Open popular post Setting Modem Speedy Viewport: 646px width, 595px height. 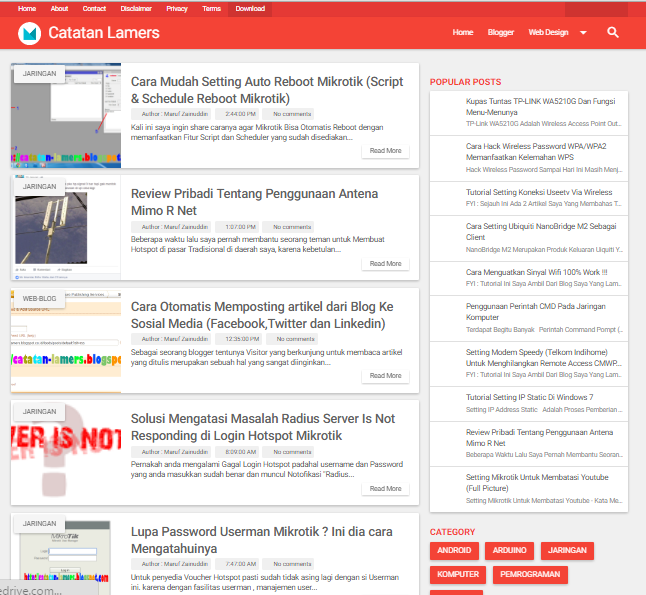[x=543, y=358]
